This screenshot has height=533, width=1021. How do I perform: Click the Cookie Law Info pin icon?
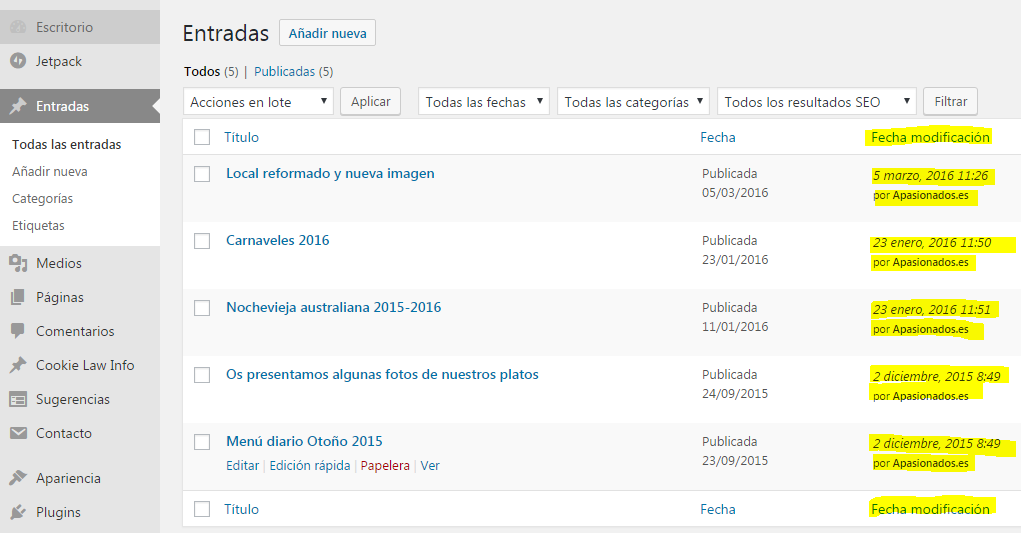click(18, 365)
